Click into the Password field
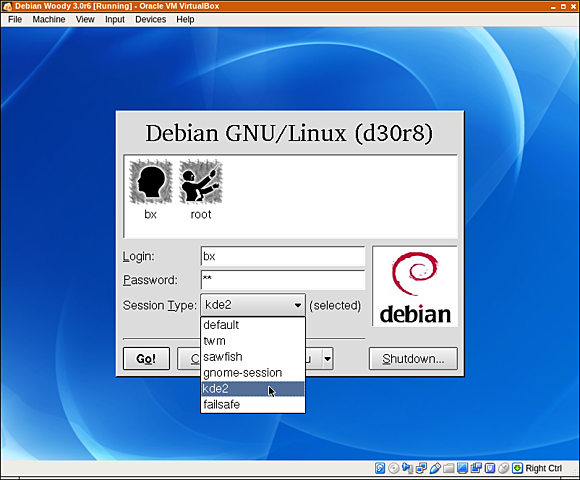580x480 pixels. [283, 280]
